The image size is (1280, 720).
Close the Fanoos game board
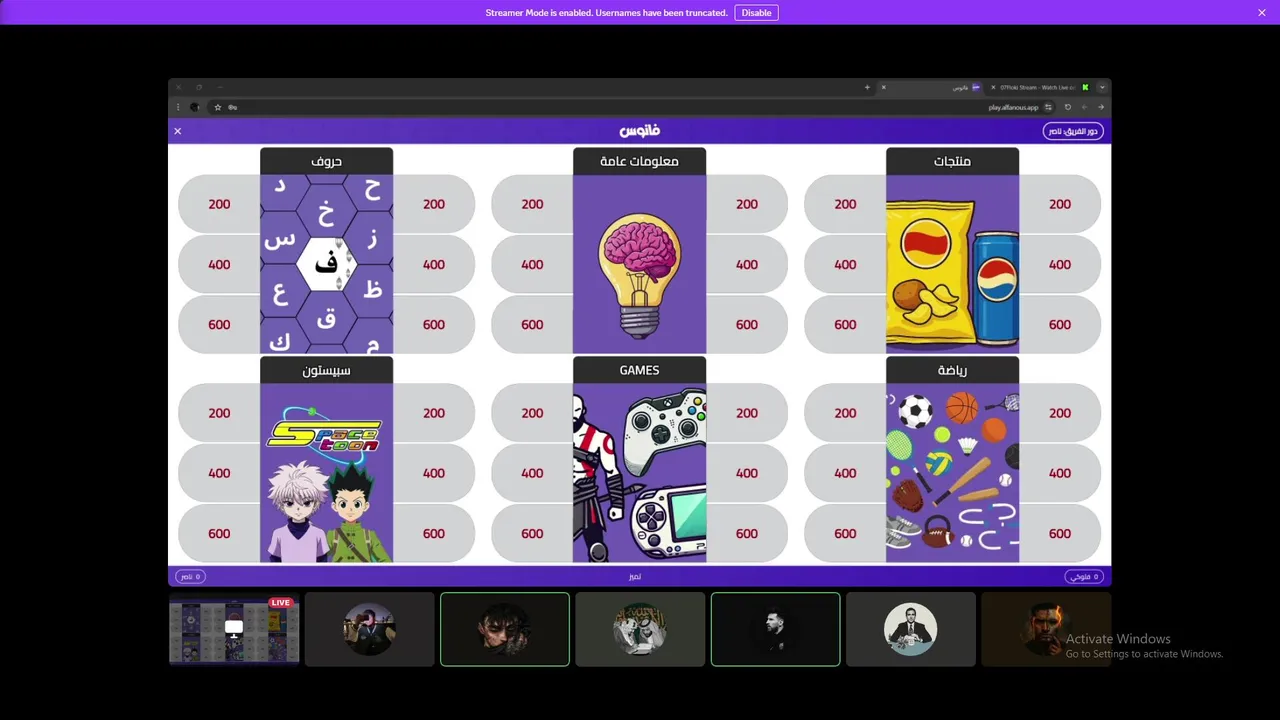pos(178,131)
